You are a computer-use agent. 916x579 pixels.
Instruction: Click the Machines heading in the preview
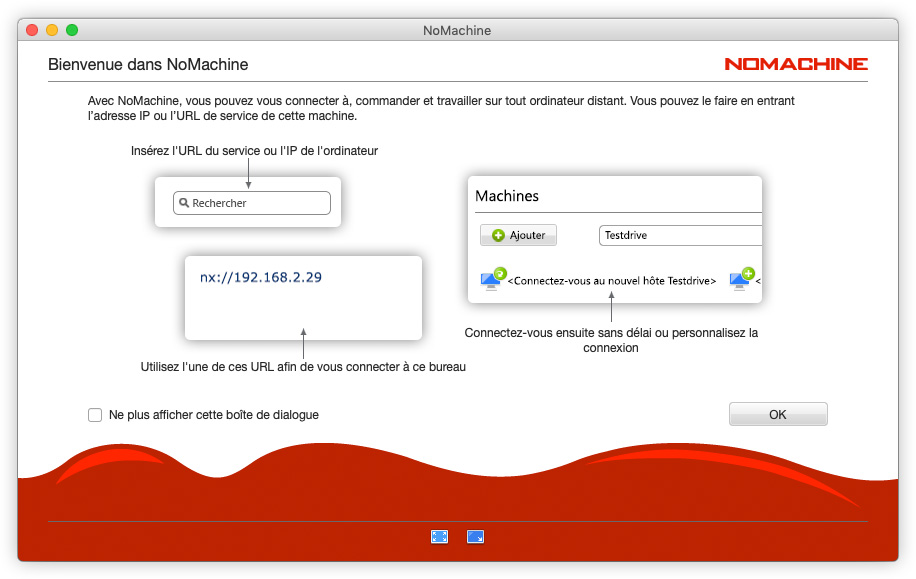click(x=507, y=196)
